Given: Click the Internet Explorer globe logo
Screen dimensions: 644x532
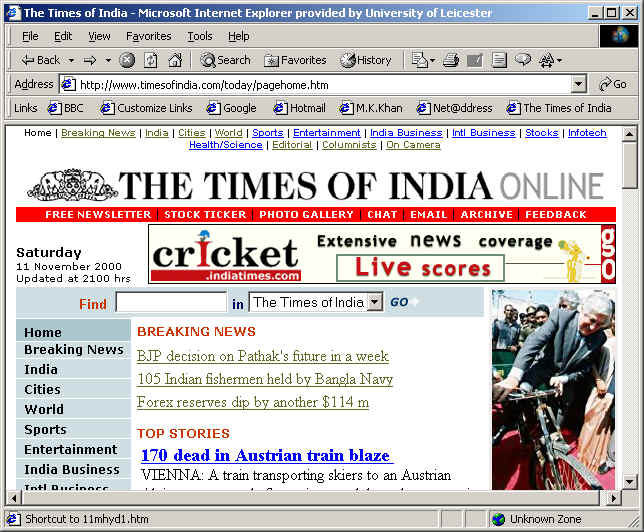Looking at the screenshot, I should click(x=619, y=36).
